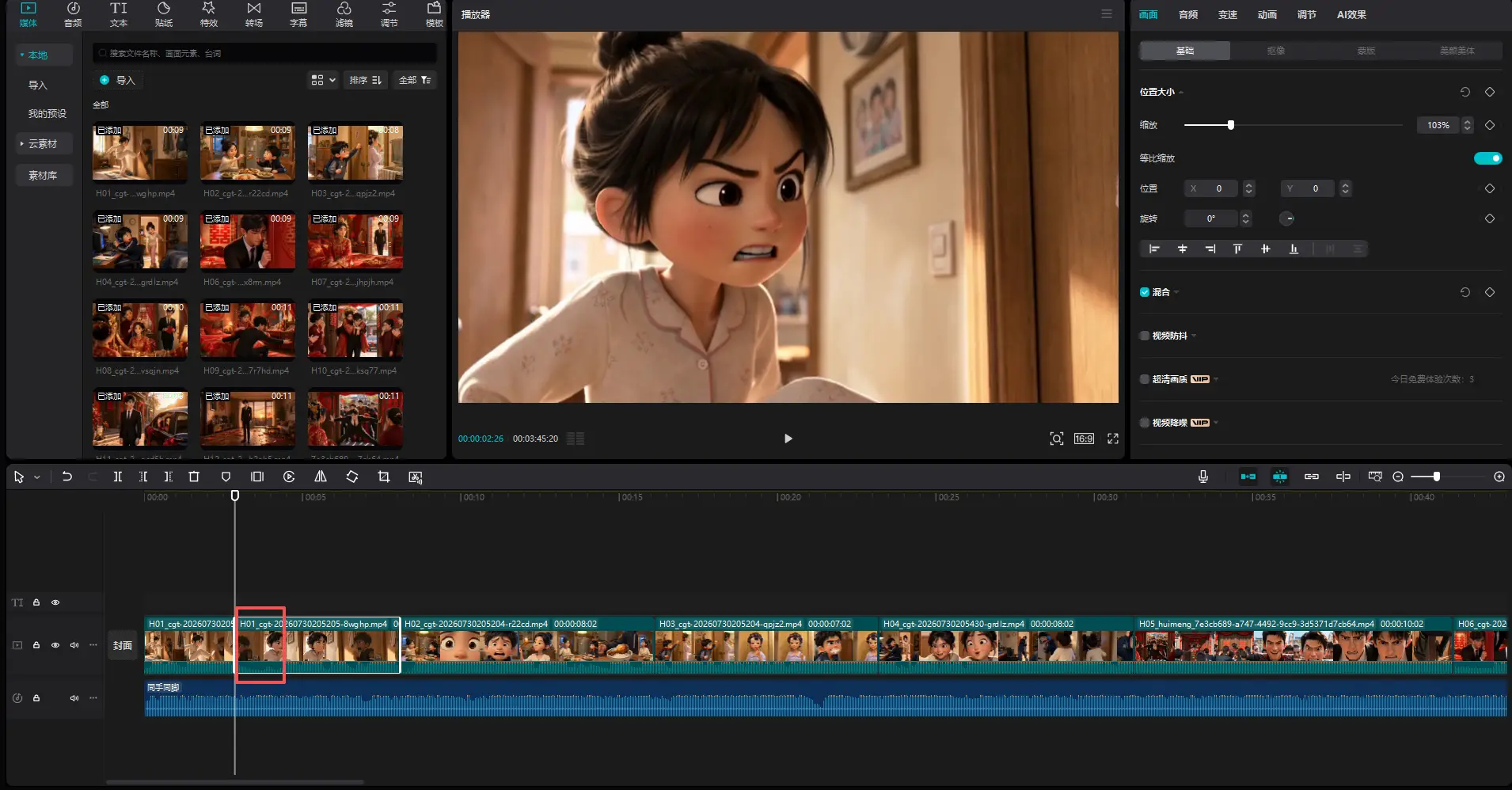Switch to the 动画 animation tab
Screen dimensions: 1512x790
coord(1267,14)
